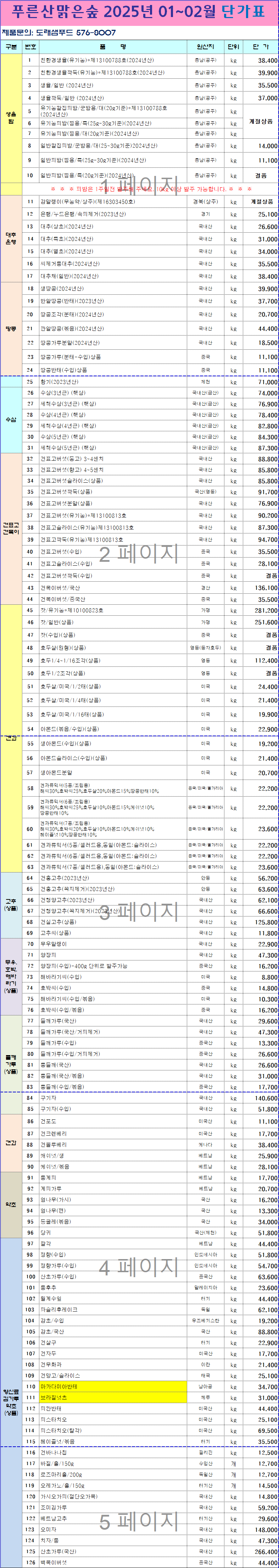Select the '원산지' column header
This screenshot has height=1568, width=279.
click(x=206, y=46)
